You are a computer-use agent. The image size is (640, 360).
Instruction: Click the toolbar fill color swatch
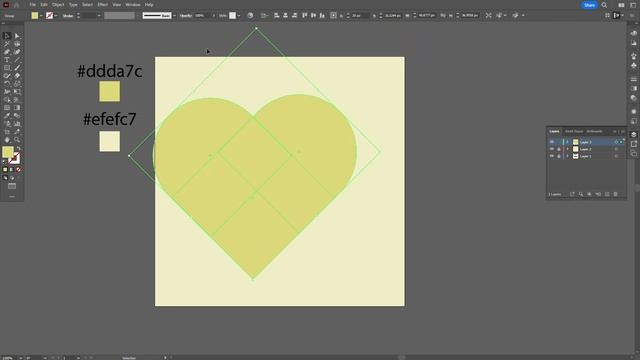[x=8, y=152]
